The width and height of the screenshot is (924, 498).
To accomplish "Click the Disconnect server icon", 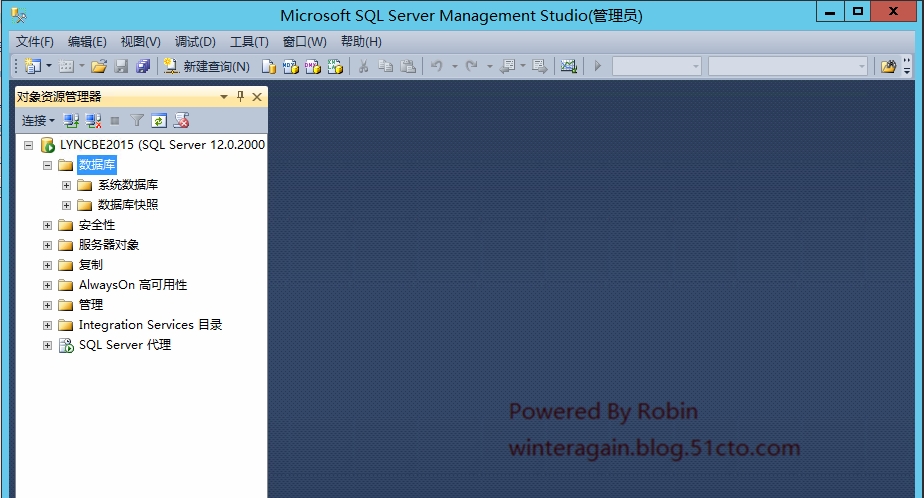I will click(x=93, y=121).
